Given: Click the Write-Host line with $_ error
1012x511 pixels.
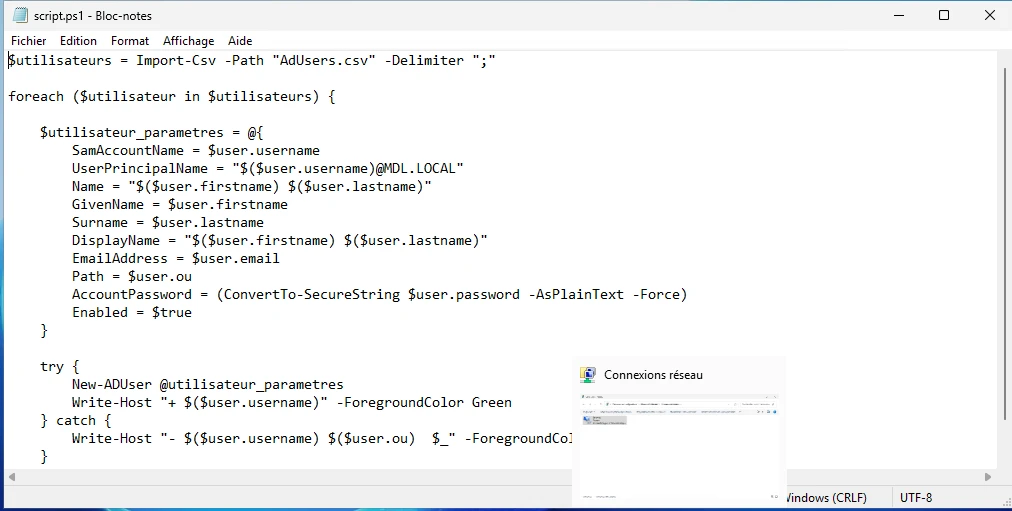Looking at the screenshot, I should pyautogui.click(x=322, y=439).
